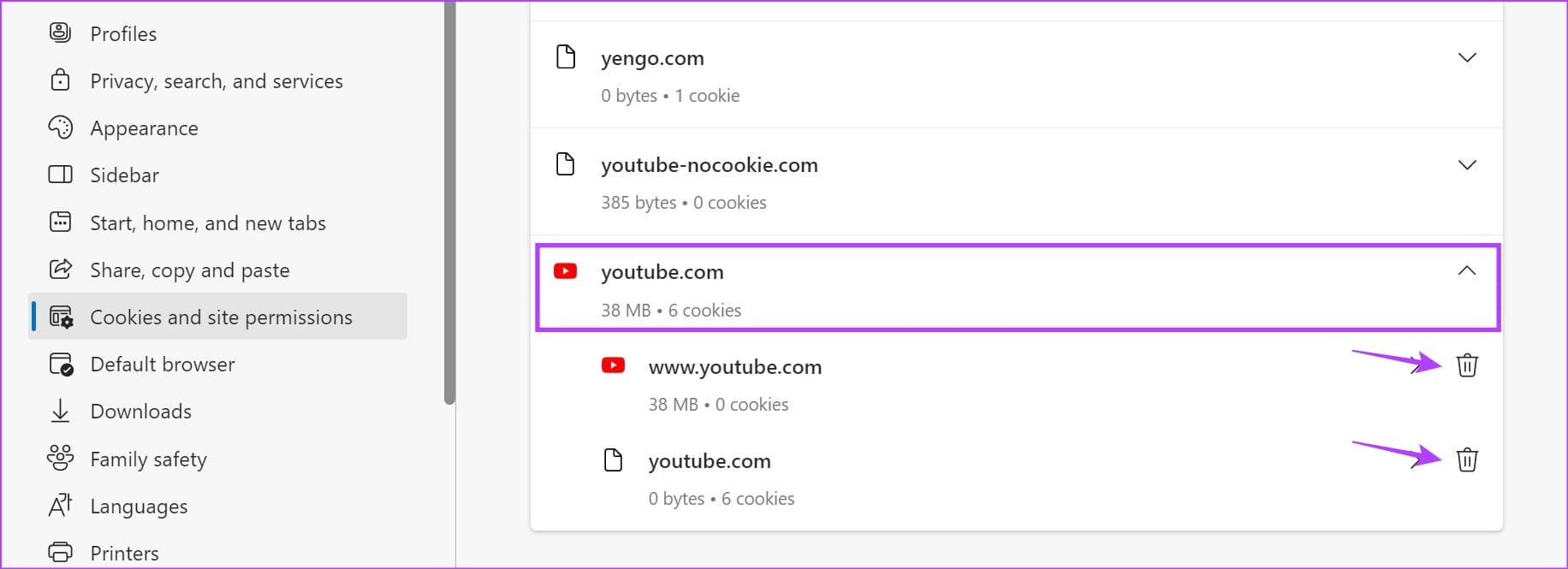Select Share, copy and paste settings
This screenshot has width=1568, height=569.
click(190, 270)
